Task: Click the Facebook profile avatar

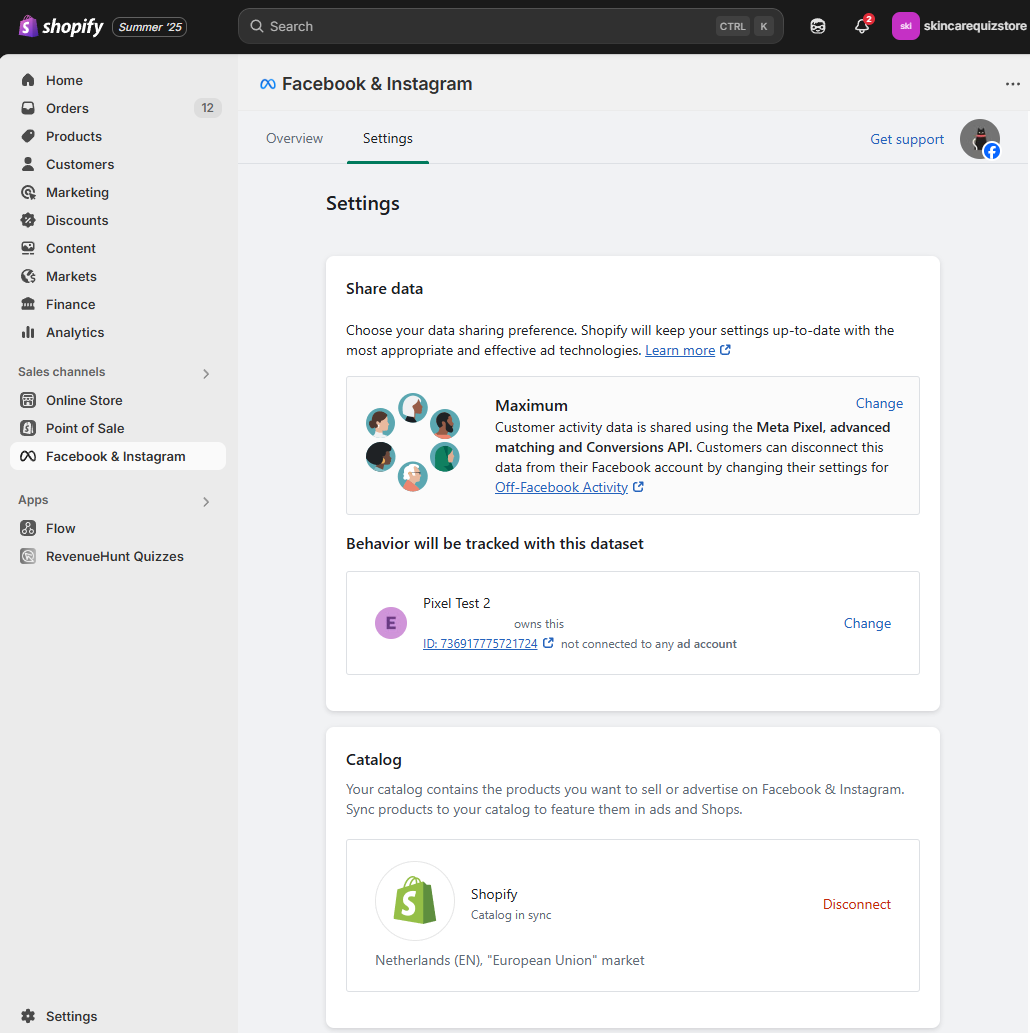Action: pyautogui.click(x=980, y=139)
